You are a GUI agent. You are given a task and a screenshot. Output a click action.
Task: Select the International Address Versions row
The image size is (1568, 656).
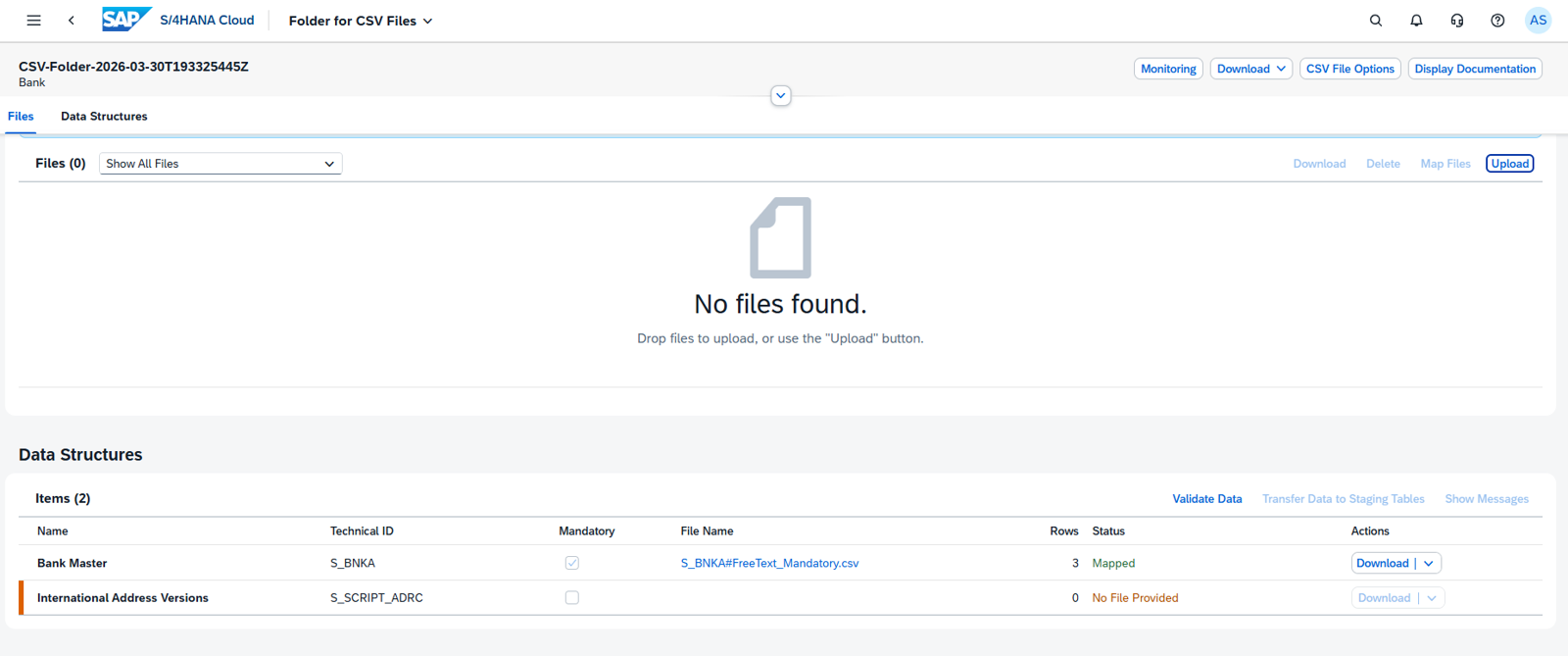point(781,598)
